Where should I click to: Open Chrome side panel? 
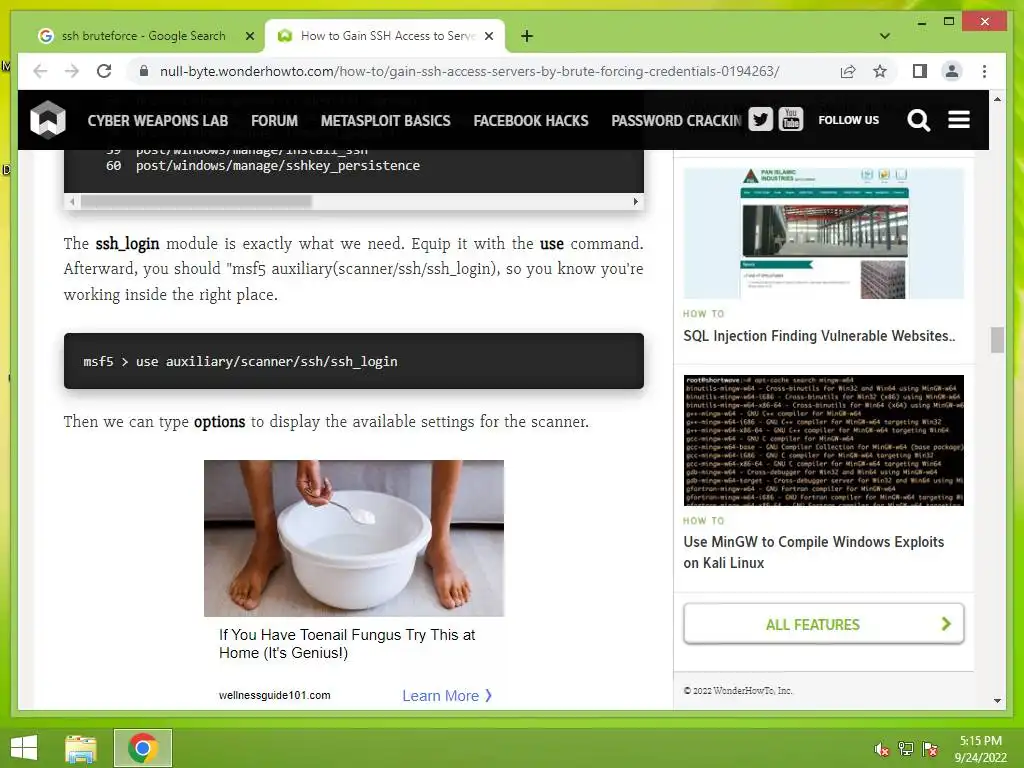click(x=920, y=71)
